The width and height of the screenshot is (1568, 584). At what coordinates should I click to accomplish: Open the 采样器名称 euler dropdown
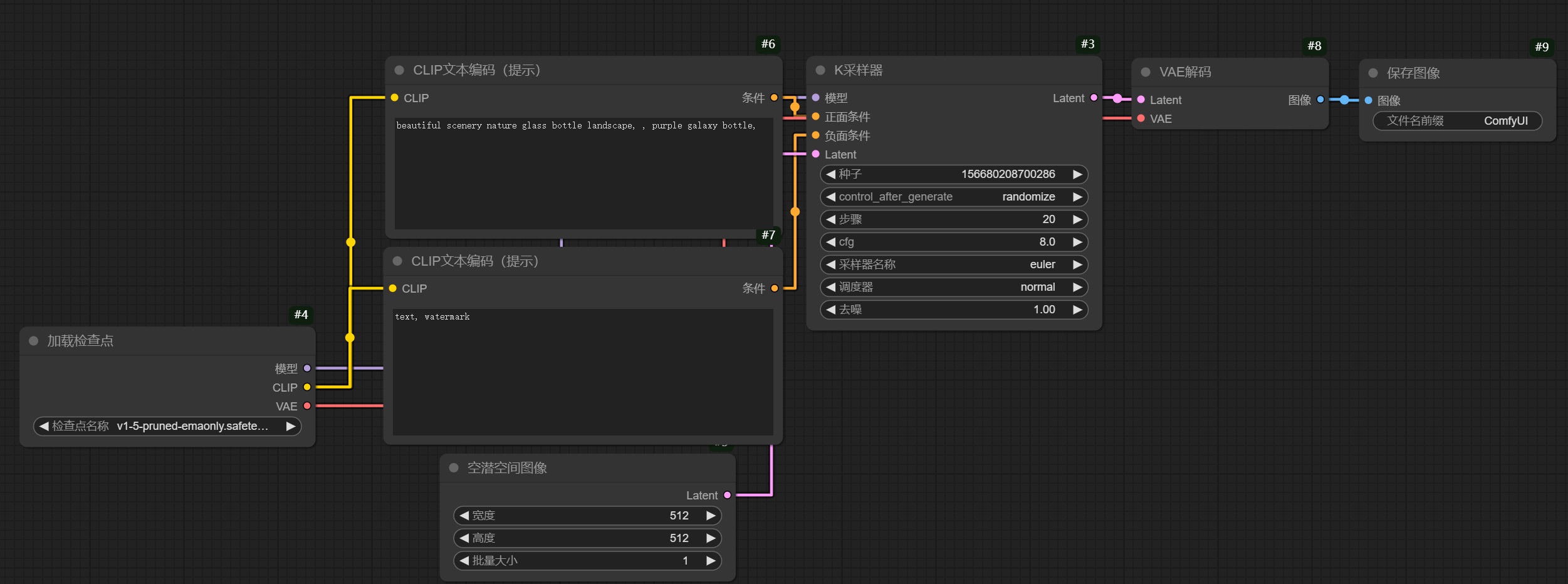tap(953, 264)
